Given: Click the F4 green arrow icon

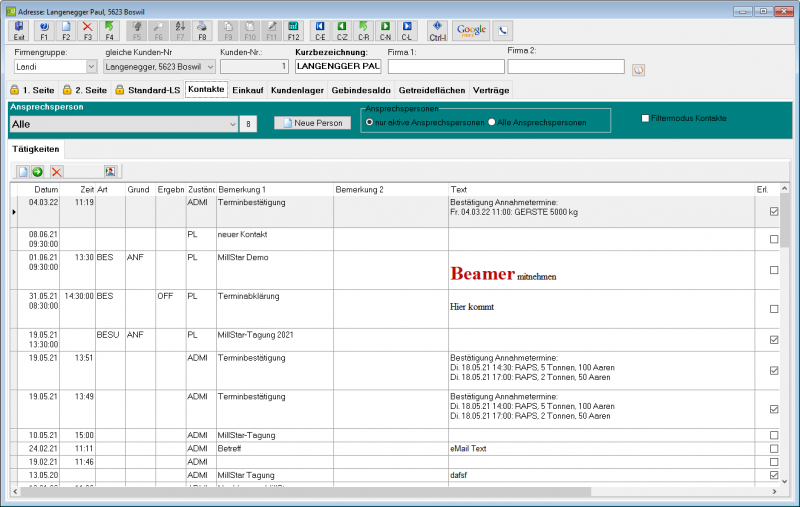Looking at the screenshot, I should tap(109, 31).
